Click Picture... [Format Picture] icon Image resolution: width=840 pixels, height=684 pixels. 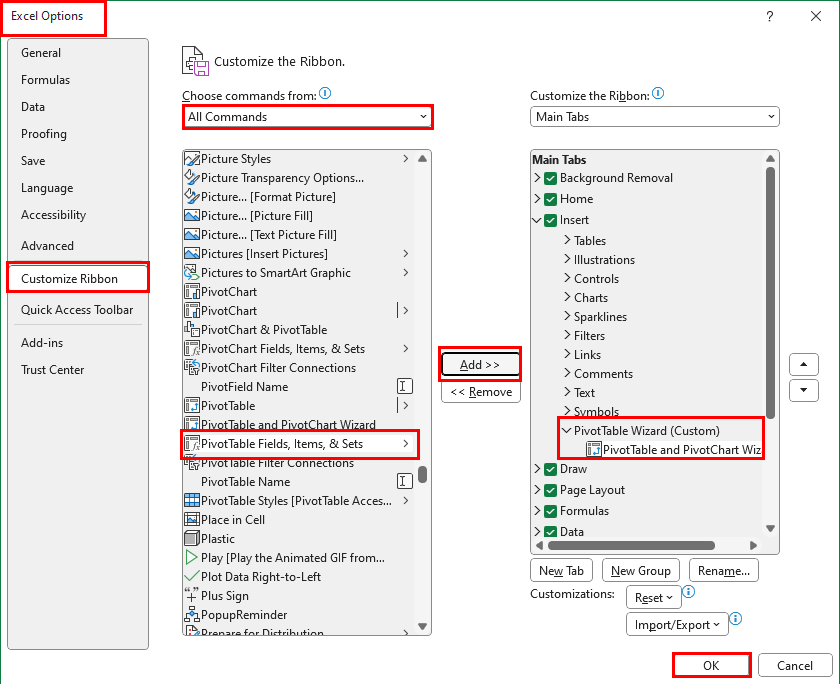(192, 197)
